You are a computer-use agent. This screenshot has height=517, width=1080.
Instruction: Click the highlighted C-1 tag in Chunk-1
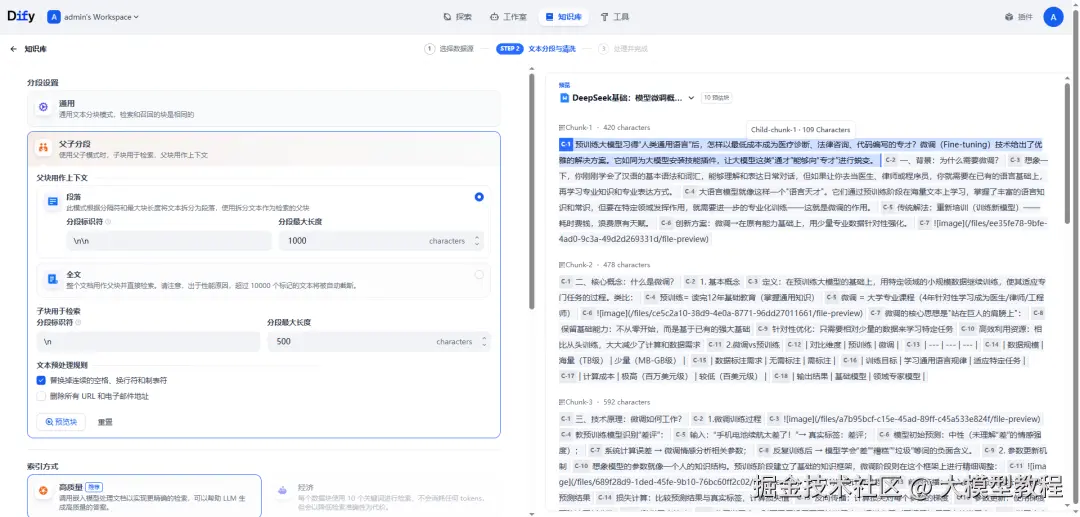(565, 144)
